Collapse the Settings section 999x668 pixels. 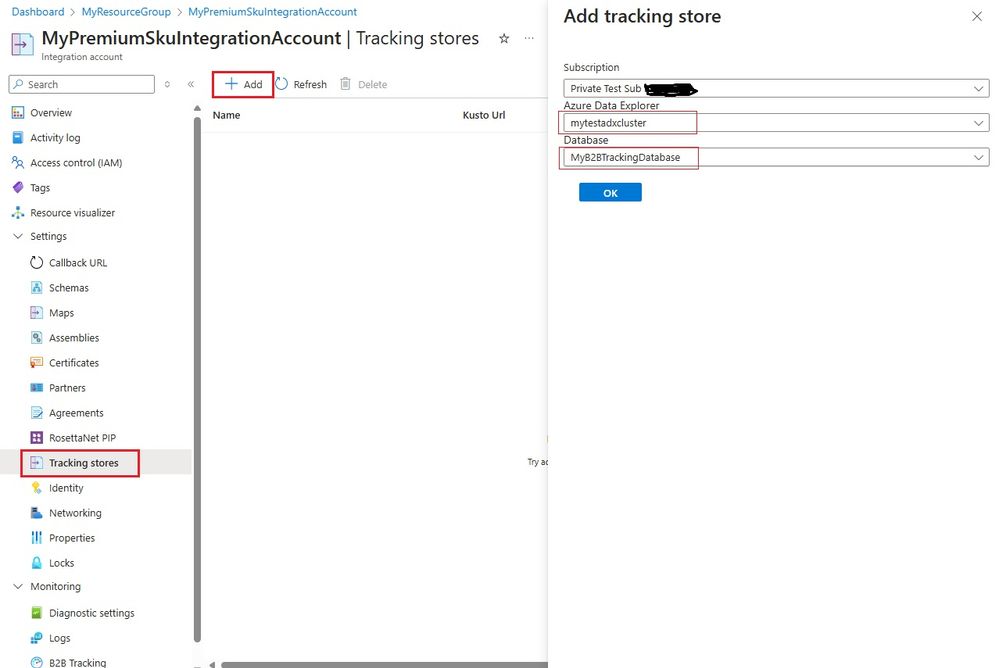(18, 236)
